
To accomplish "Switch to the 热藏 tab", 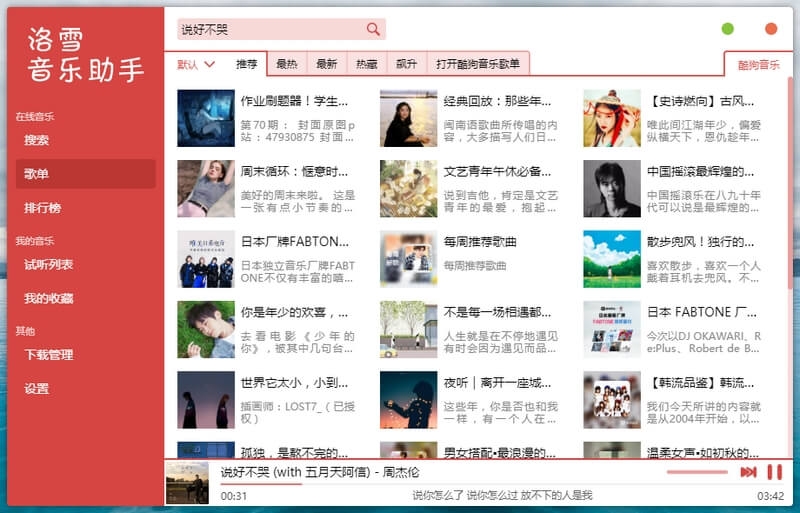I will coord(366,64).
